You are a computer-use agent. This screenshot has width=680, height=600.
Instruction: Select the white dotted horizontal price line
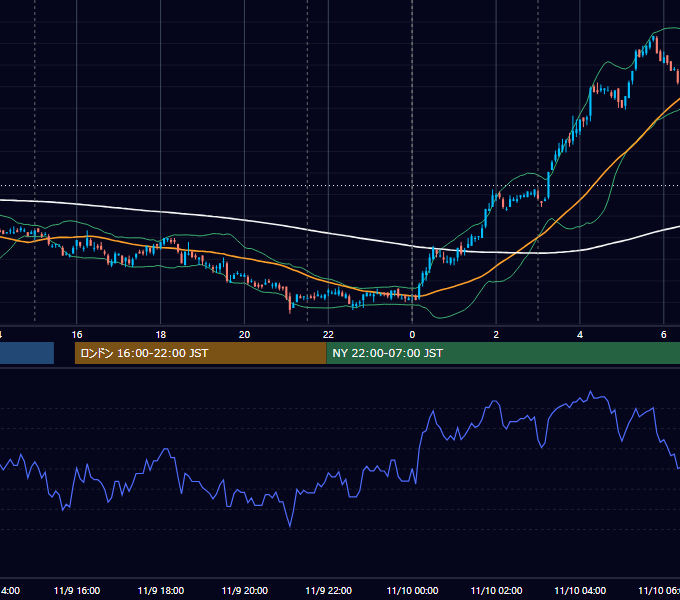coord(340,186)
